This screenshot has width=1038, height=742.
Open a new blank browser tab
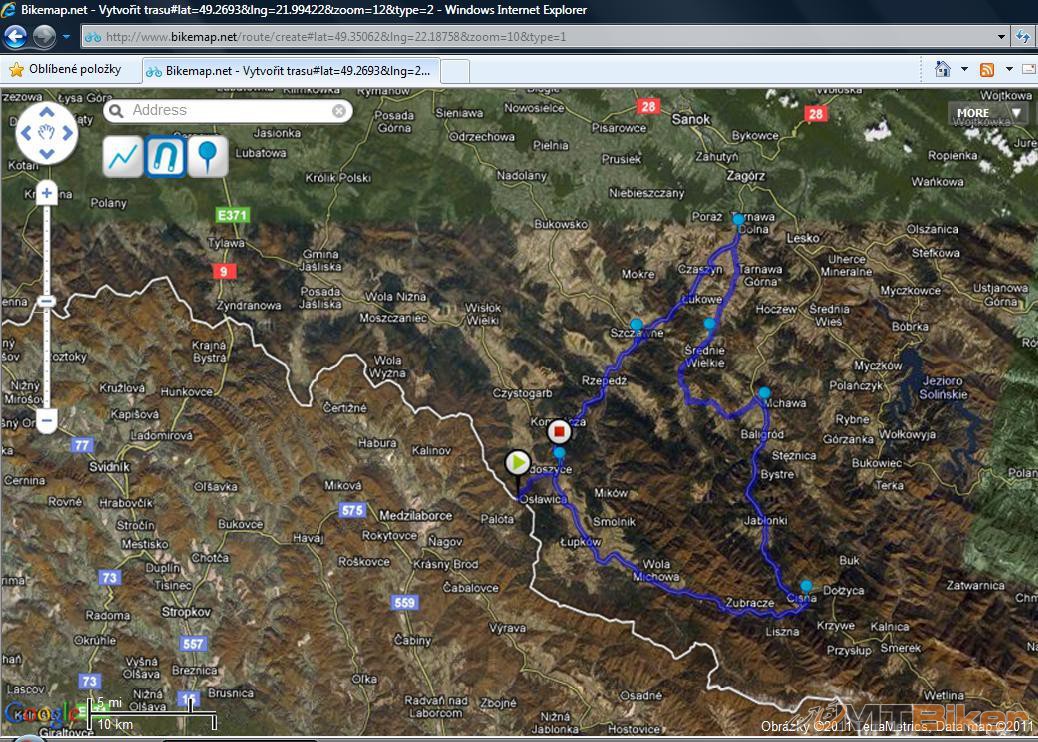(x=455, y=70)
